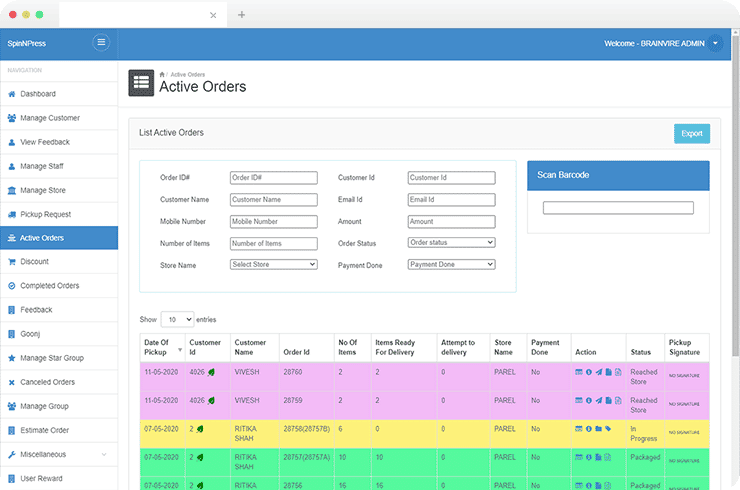Open Goonj in the sidebar

(x=59, y=334)
